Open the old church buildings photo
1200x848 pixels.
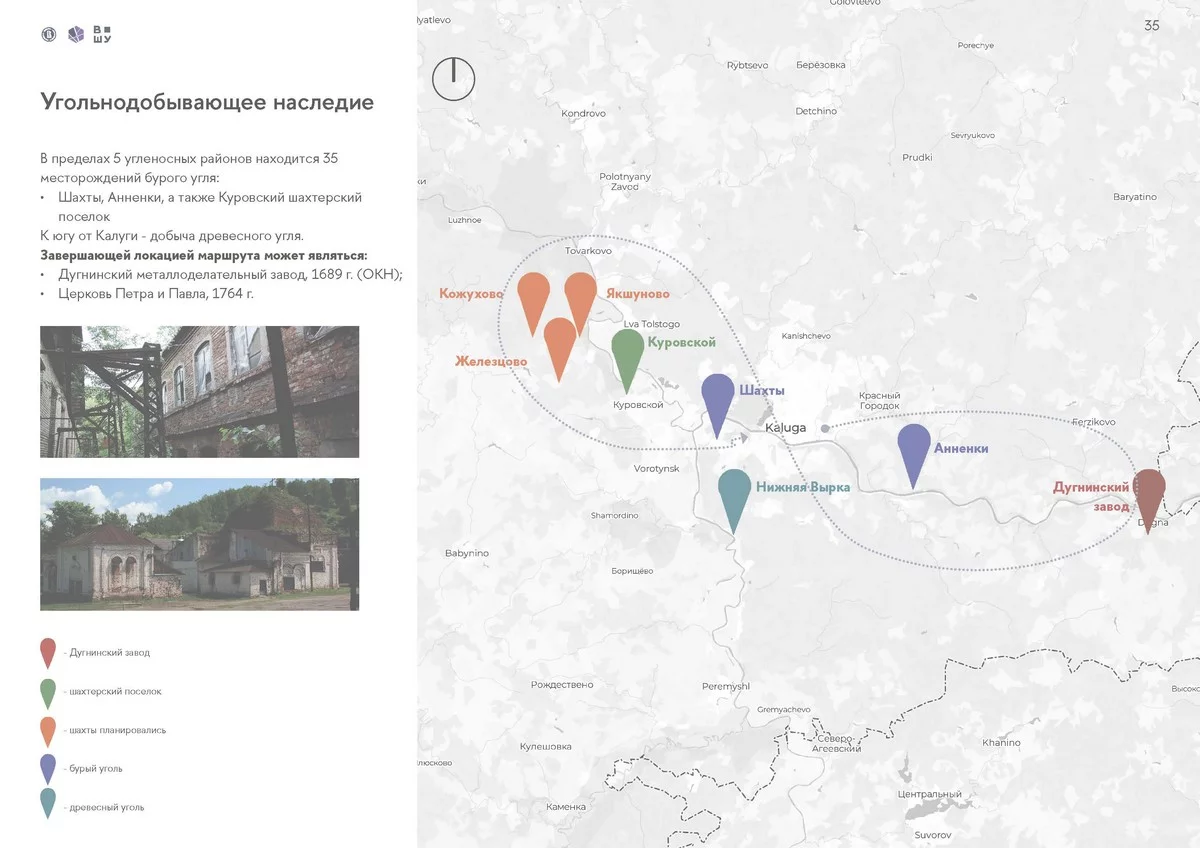click(x=199, y=544)
